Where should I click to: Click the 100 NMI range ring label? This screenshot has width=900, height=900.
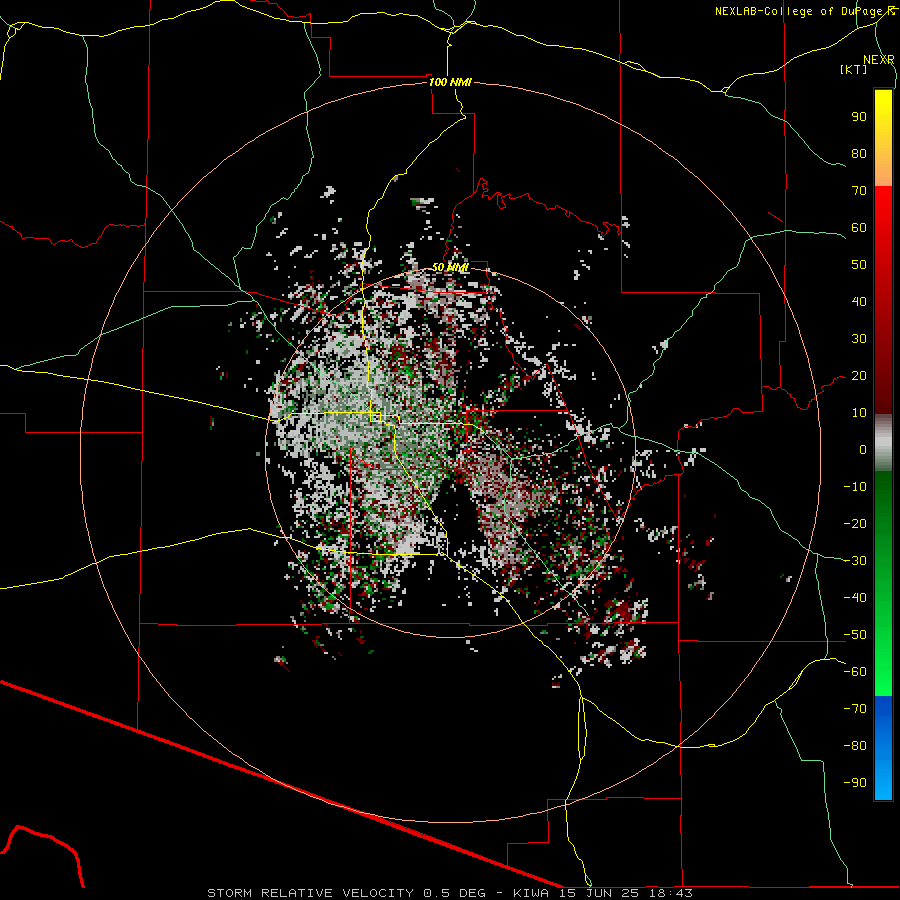point(450,82)
